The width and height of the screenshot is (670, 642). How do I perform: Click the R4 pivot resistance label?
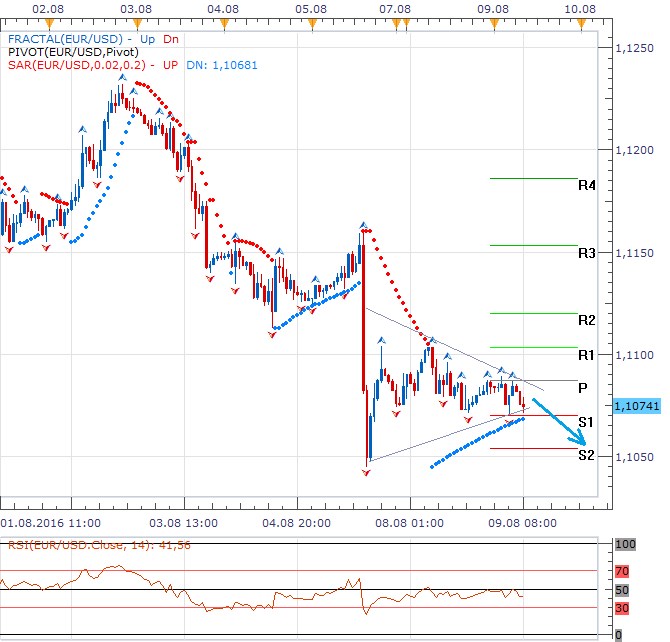586,186
